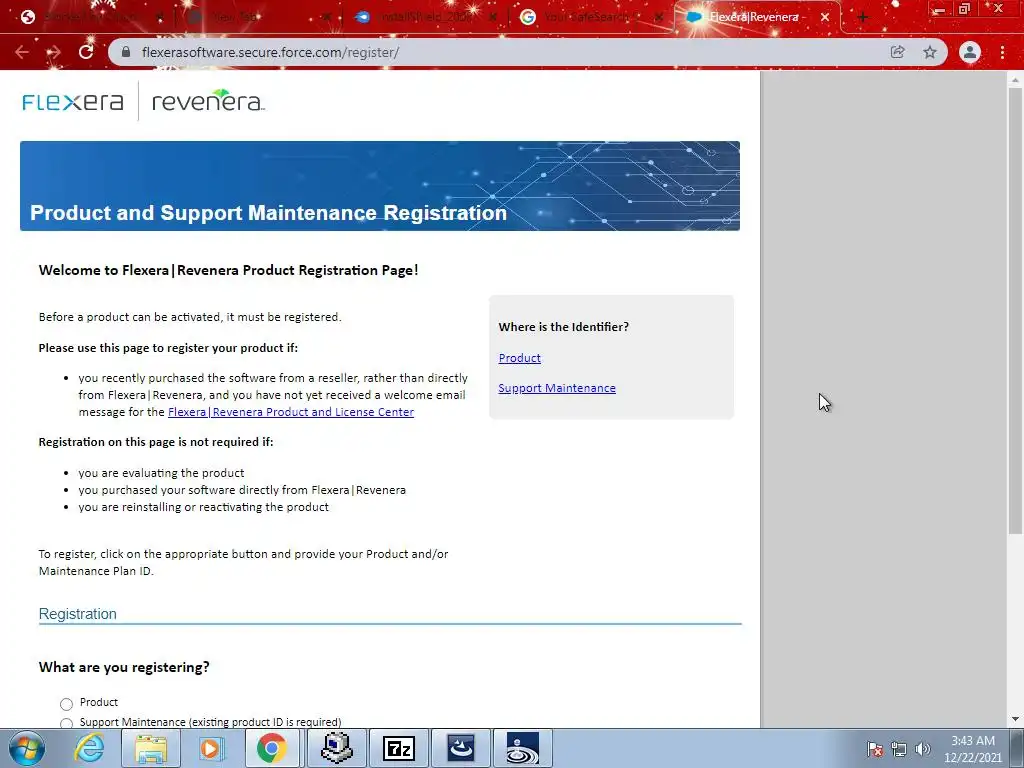The image size is (1024, 768).
Task: Click 'you are reinstalling or reactivating' bullet
Action: pyautogui.click(x=204, y=507)
